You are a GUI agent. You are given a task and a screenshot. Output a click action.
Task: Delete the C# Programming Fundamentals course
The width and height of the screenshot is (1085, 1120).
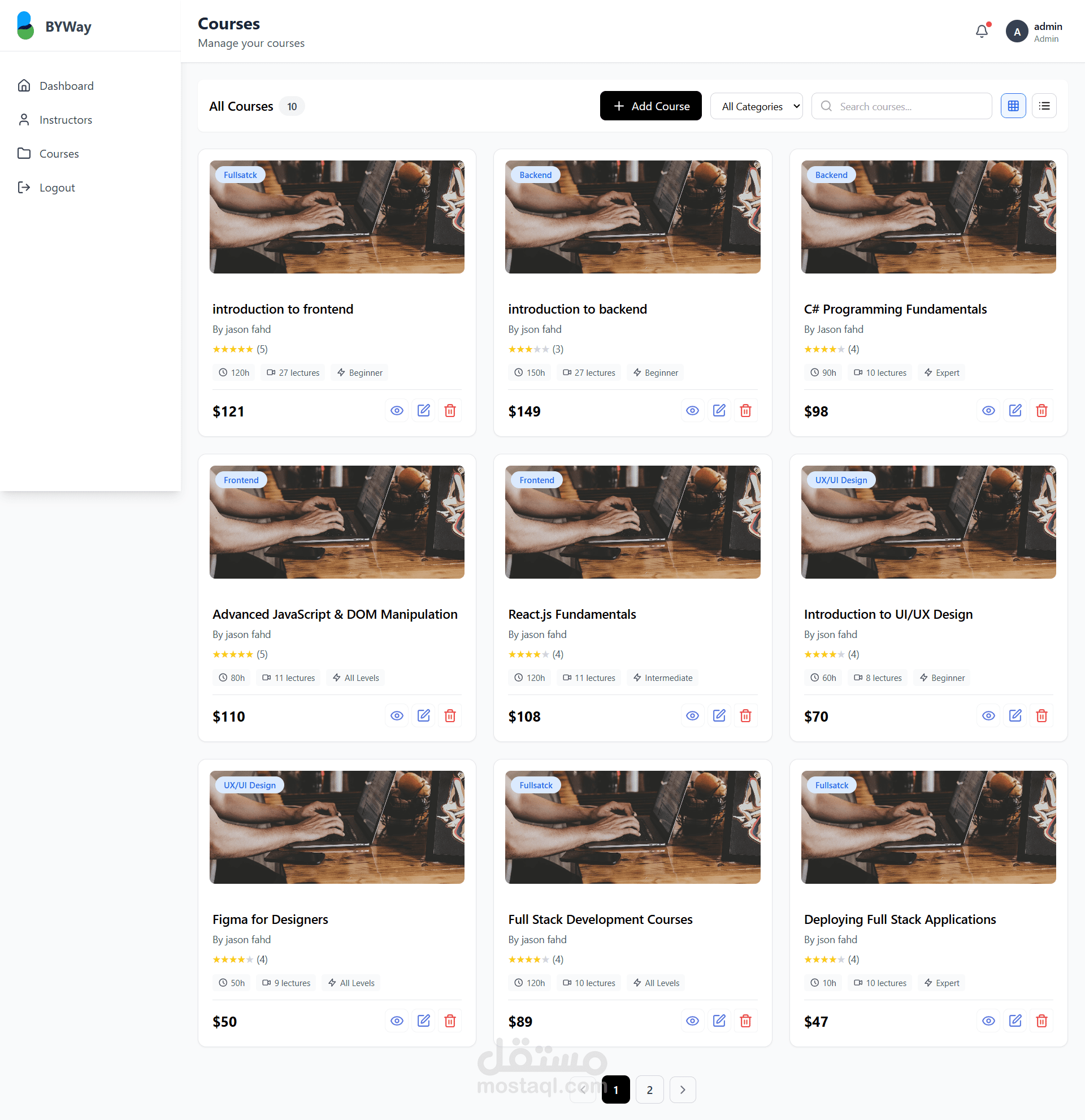pos(1041,411)
